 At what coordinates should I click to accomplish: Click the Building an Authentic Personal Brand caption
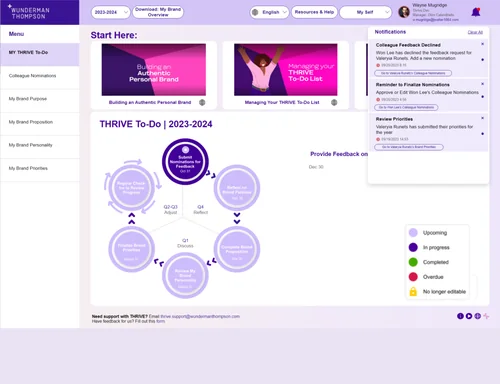point(150,102)
